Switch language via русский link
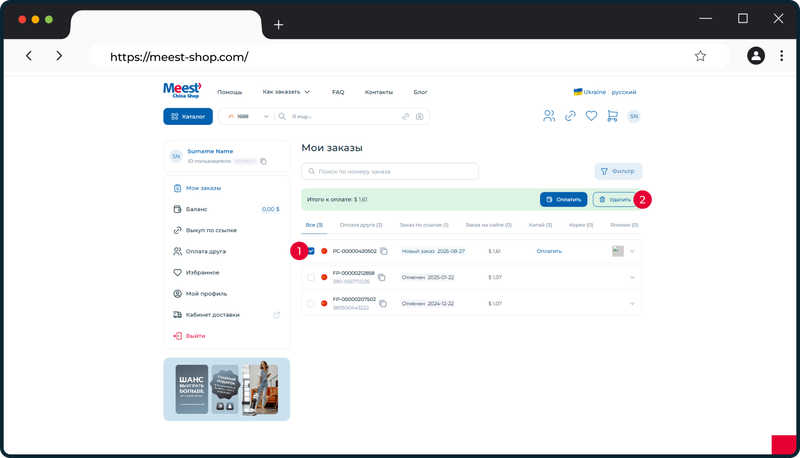The image size is (800, 458). point(624,92)
